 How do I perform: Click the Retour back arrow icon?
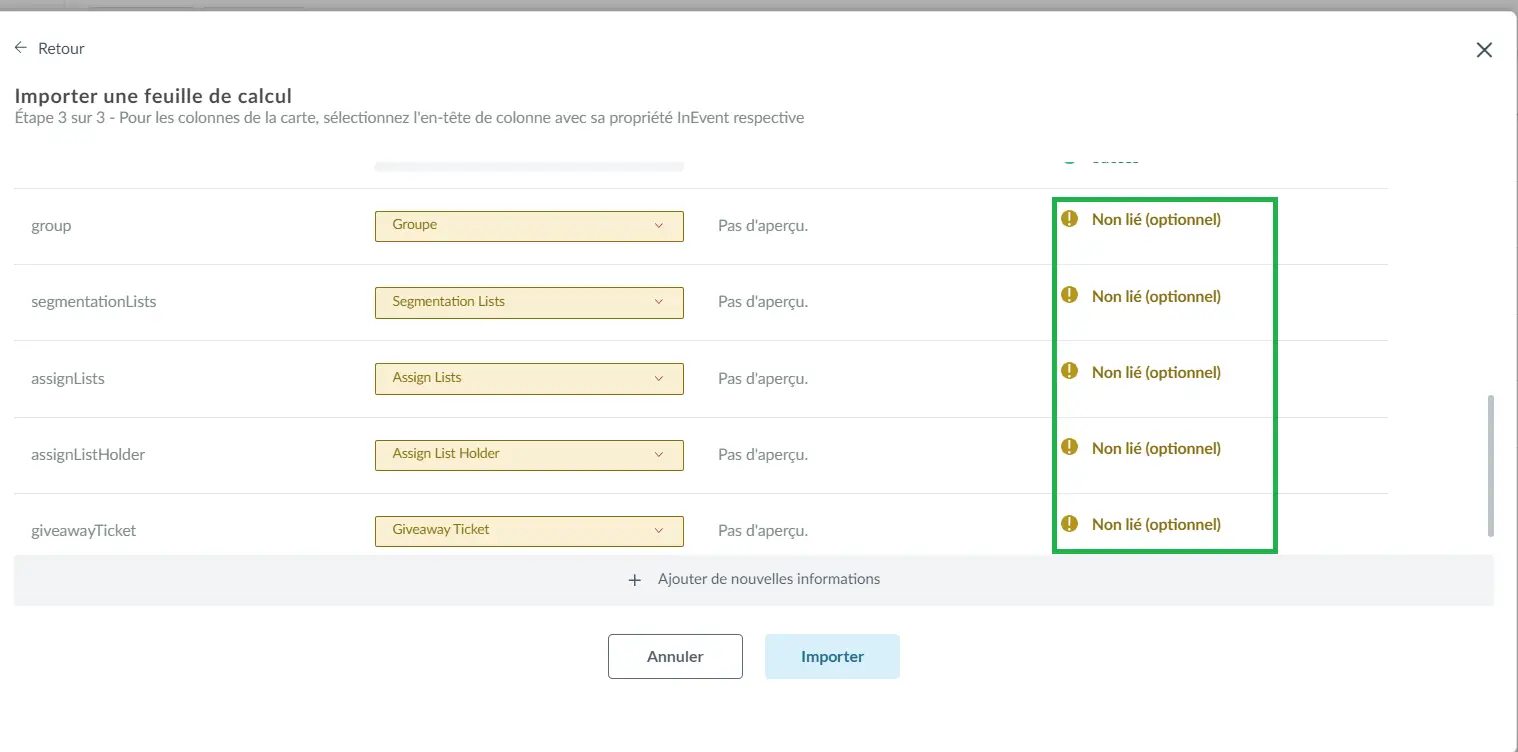pos(20,48)
